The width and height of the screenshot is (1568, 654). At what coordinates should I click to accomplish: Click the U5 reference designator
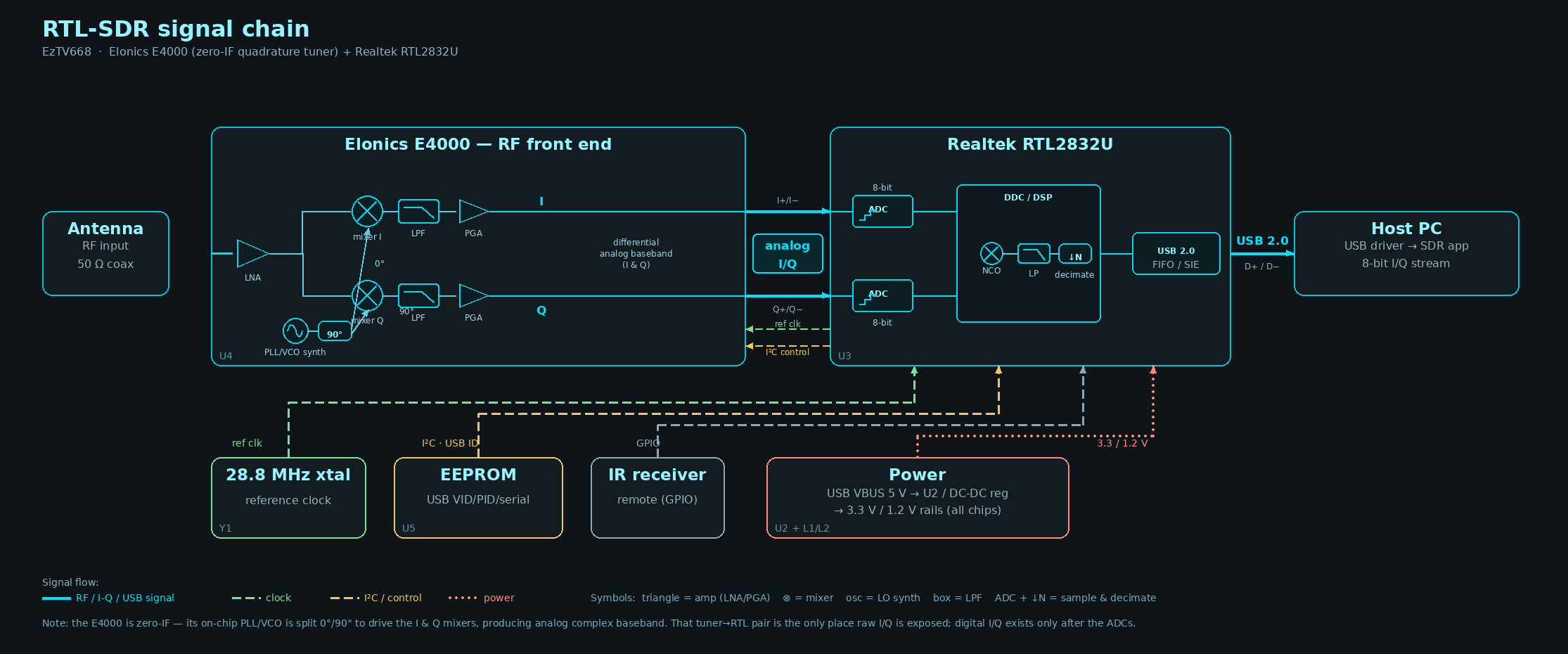pos(409,528)
